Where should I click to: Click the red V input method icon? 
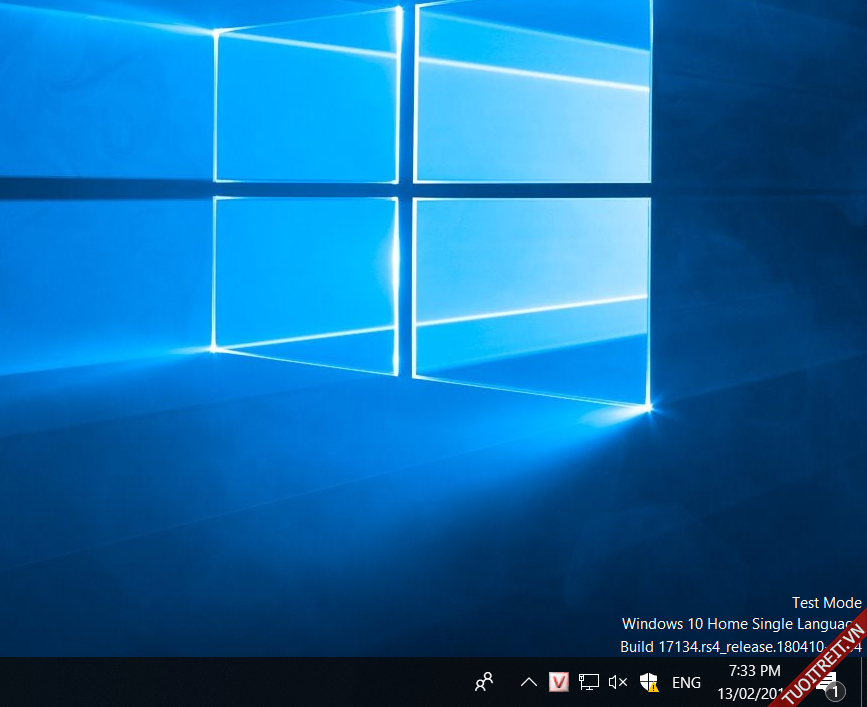coord(559,682)
